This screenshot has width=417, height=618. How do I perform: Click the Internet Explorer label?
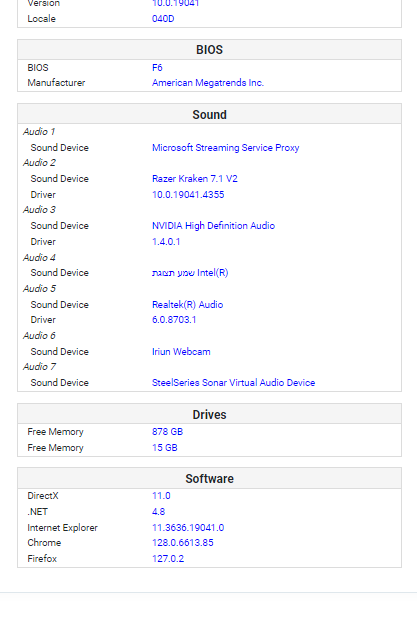click(62, 528)
